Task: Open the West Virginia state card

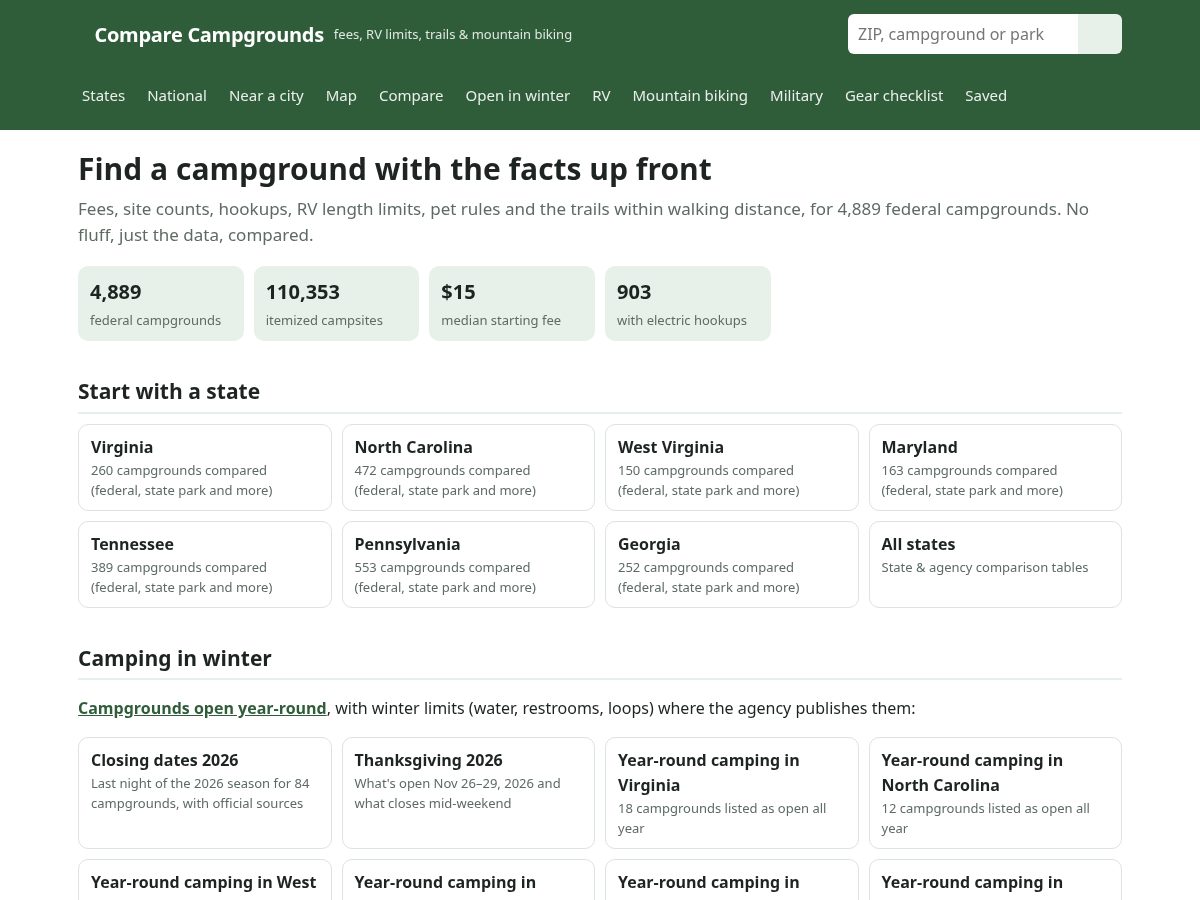Action: point(732,467)
